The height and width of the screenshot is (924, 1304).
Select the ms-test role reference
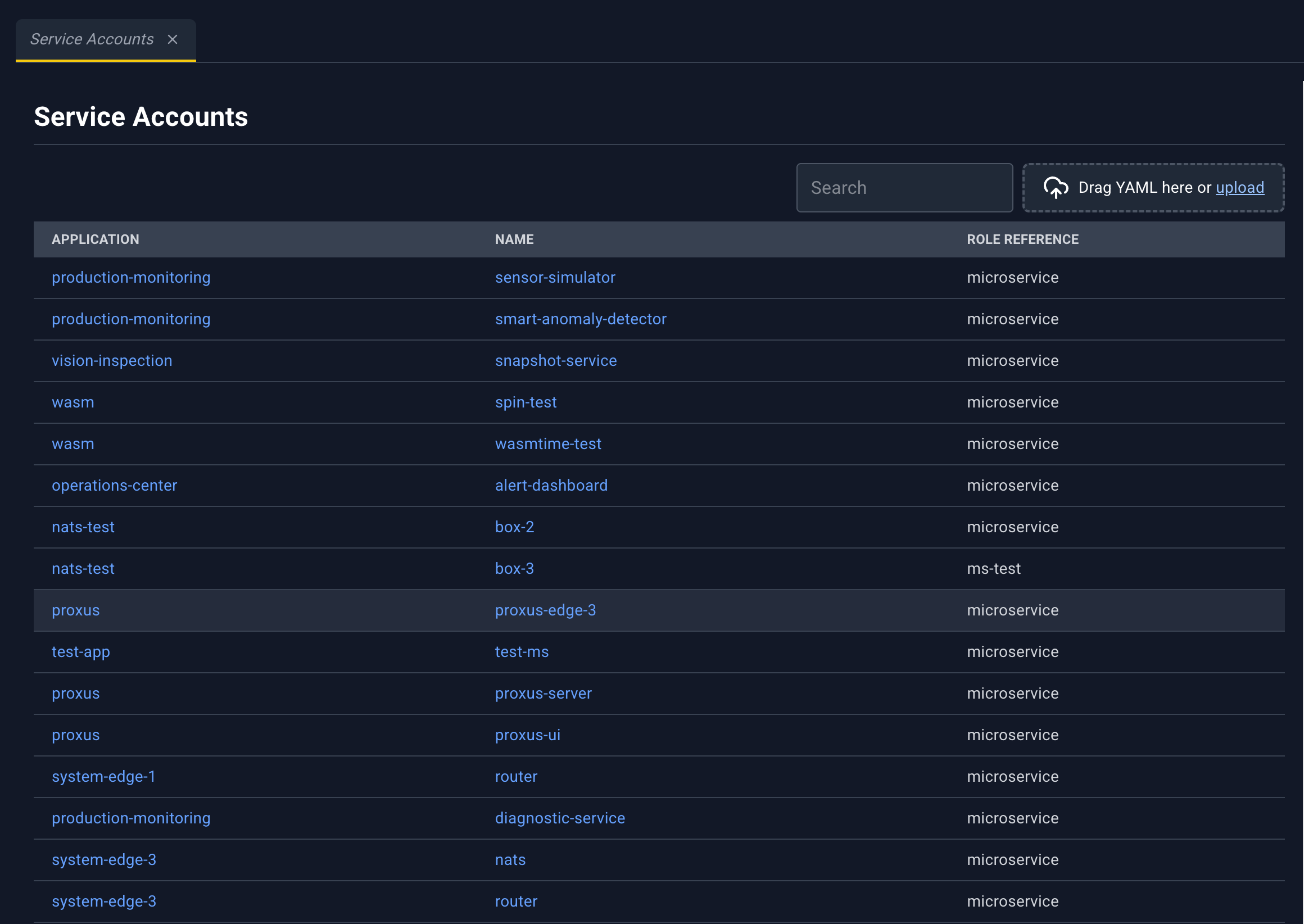(993, 568)
